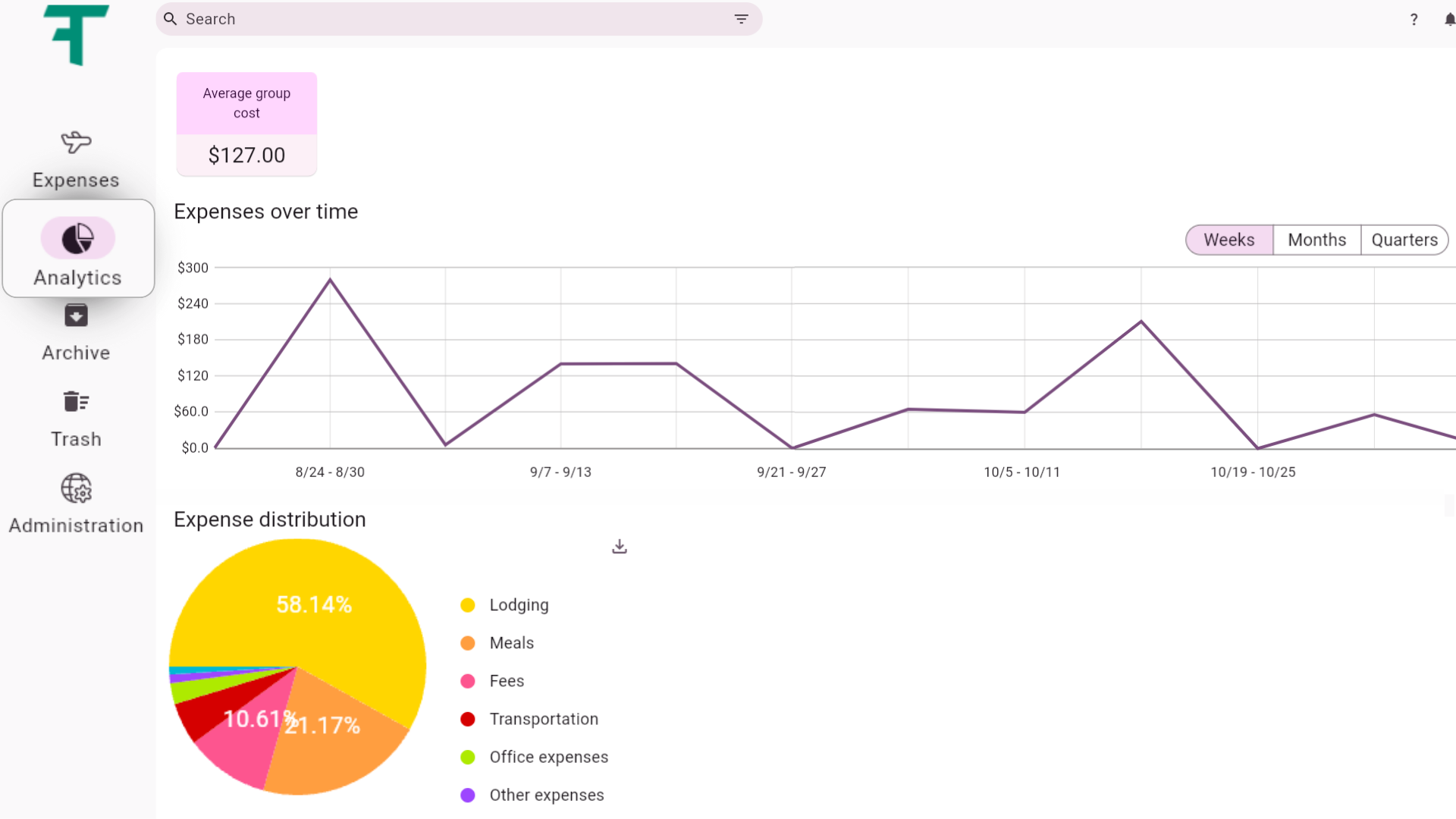Click the Archive box icon in sidebar
The image size is (1456, 819).
(x=76, y=315)
